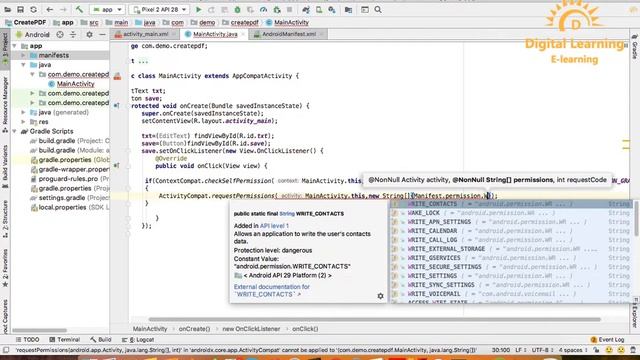Click the completion list vertical scrollbar
The height and width of the screenshot is (360, 640).
tap(637, 218)
